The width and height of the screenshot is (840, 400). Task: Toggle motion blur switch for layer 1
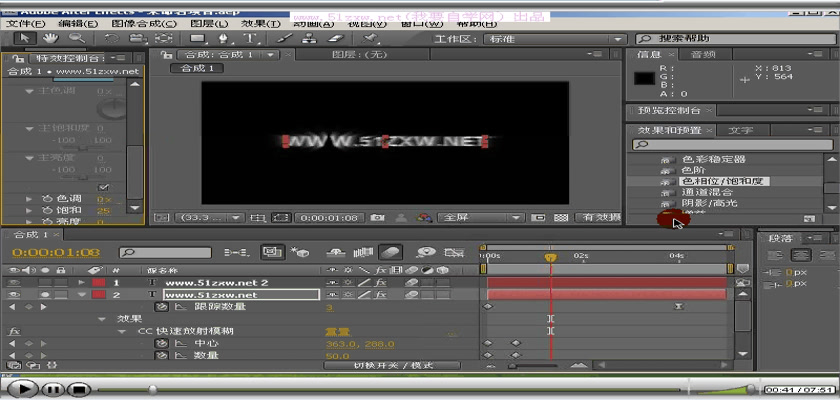(412, 283)
